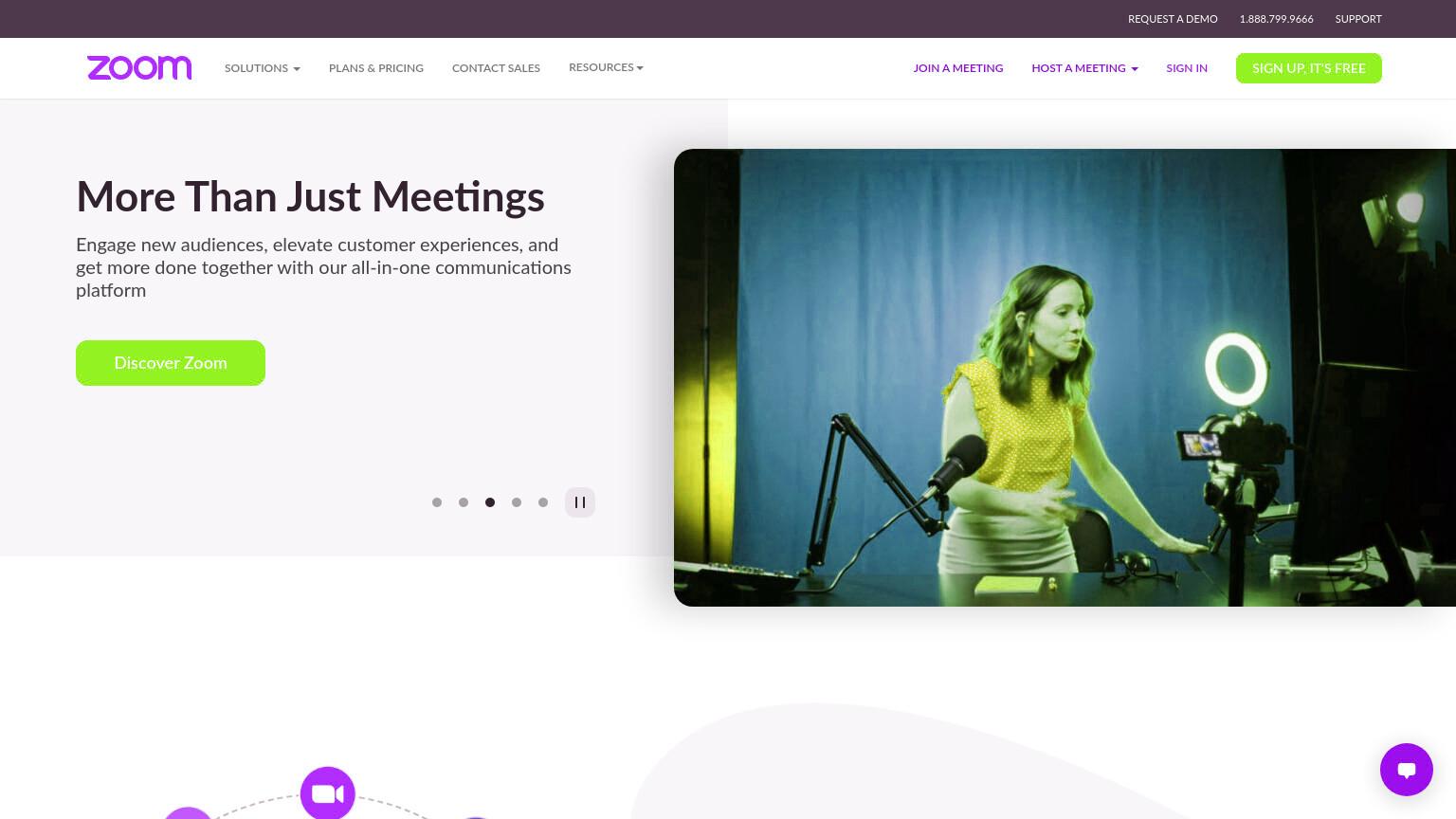Click the purple video camera icon

coord(328,793)
